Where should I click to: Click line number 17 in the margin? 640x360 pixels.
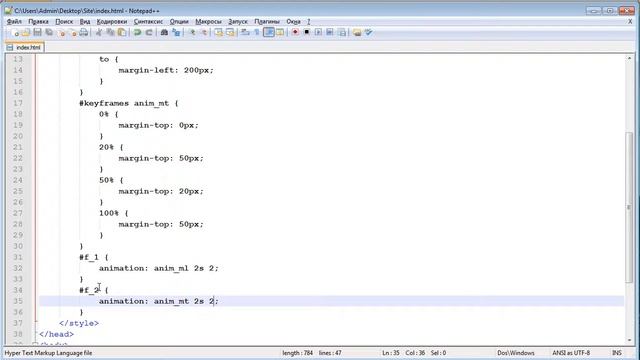click(x=18, y=103)
